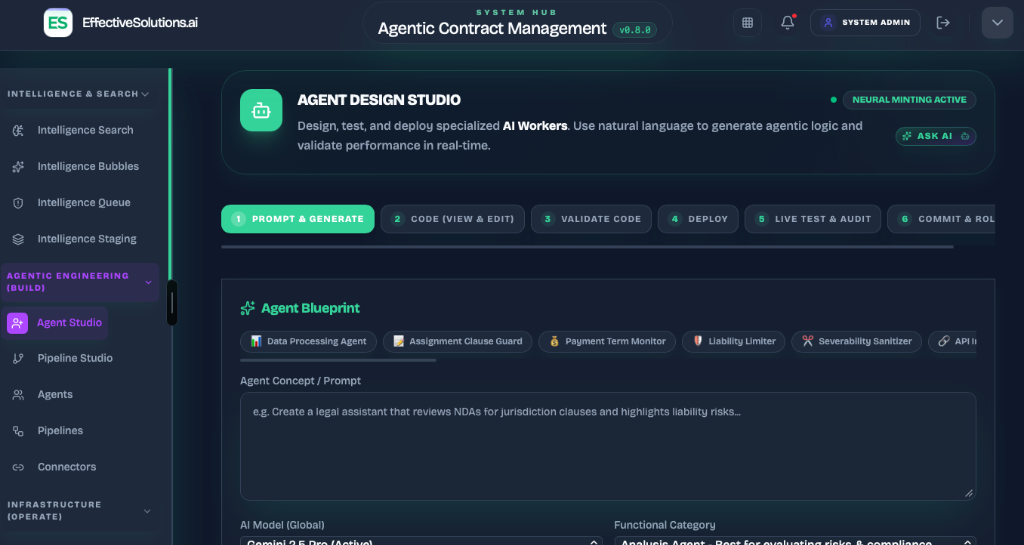Click the Agents people icon
The image size is (1024, 545).
coord(18,395)
